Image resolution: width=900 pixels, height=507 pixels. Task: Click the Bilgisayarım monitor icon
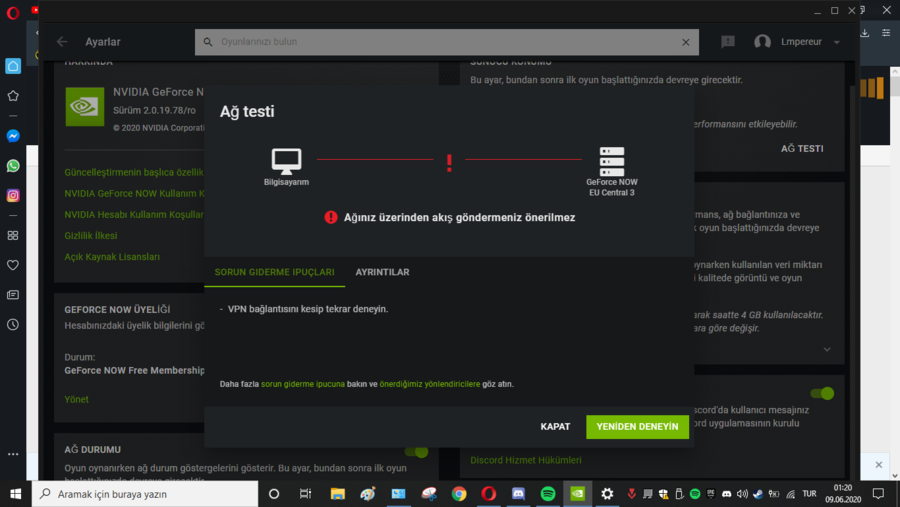[x=286, y=161]
